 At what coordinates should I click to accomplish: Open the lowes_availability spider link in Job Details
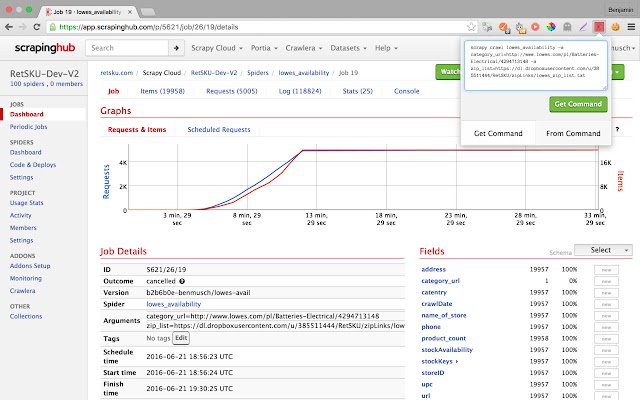tap(173, 304)
